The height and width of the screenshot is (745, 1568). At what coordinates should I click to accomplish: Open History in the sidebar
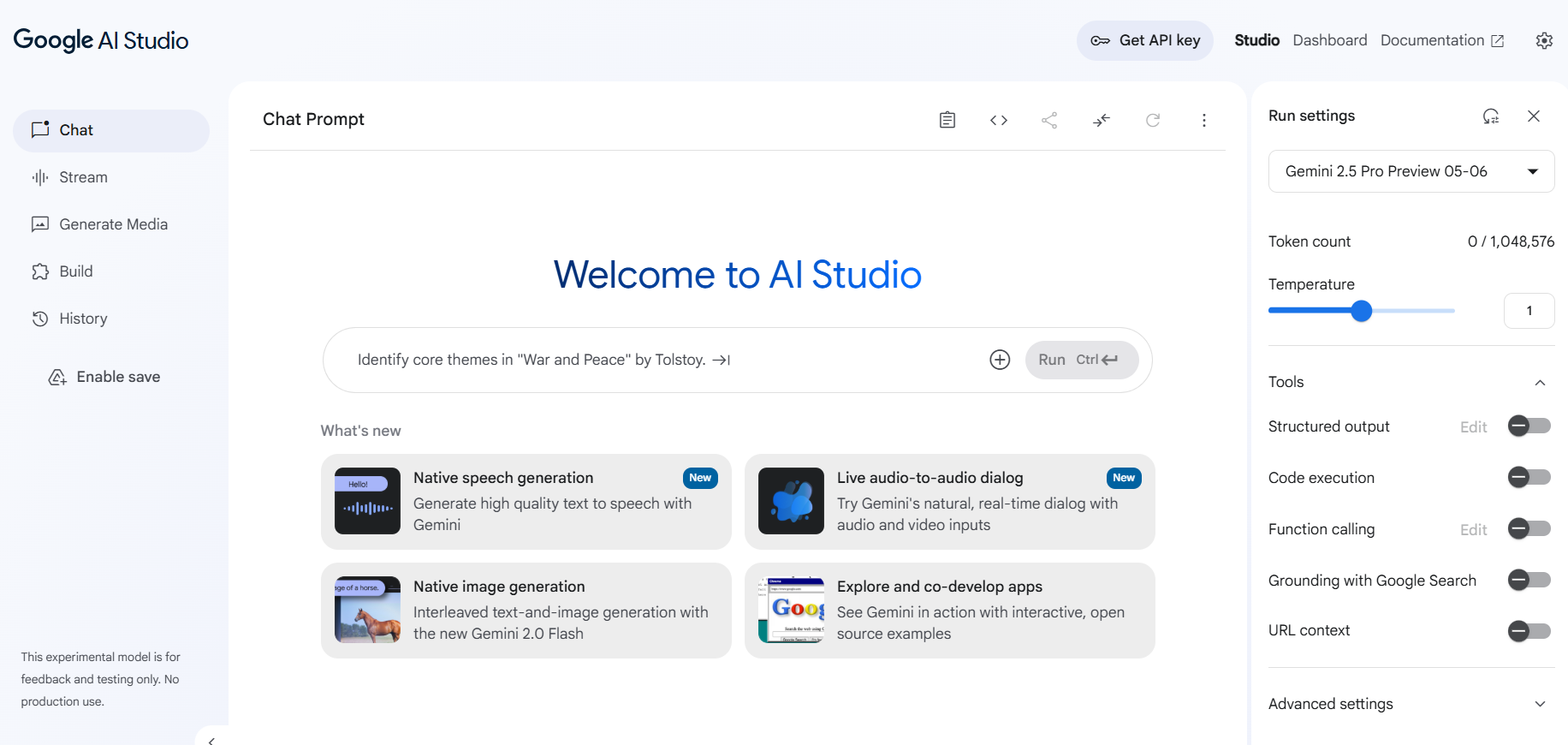tap(111, 319)
